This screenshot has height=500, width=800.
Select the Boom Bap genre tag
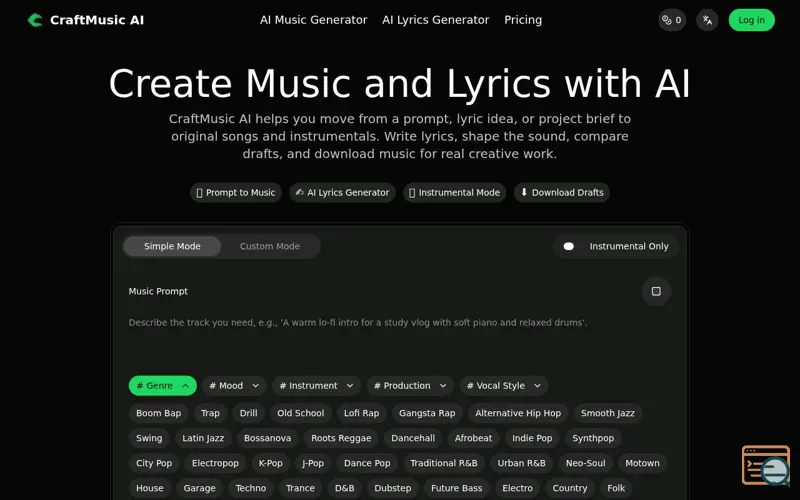tap(158, 413)
